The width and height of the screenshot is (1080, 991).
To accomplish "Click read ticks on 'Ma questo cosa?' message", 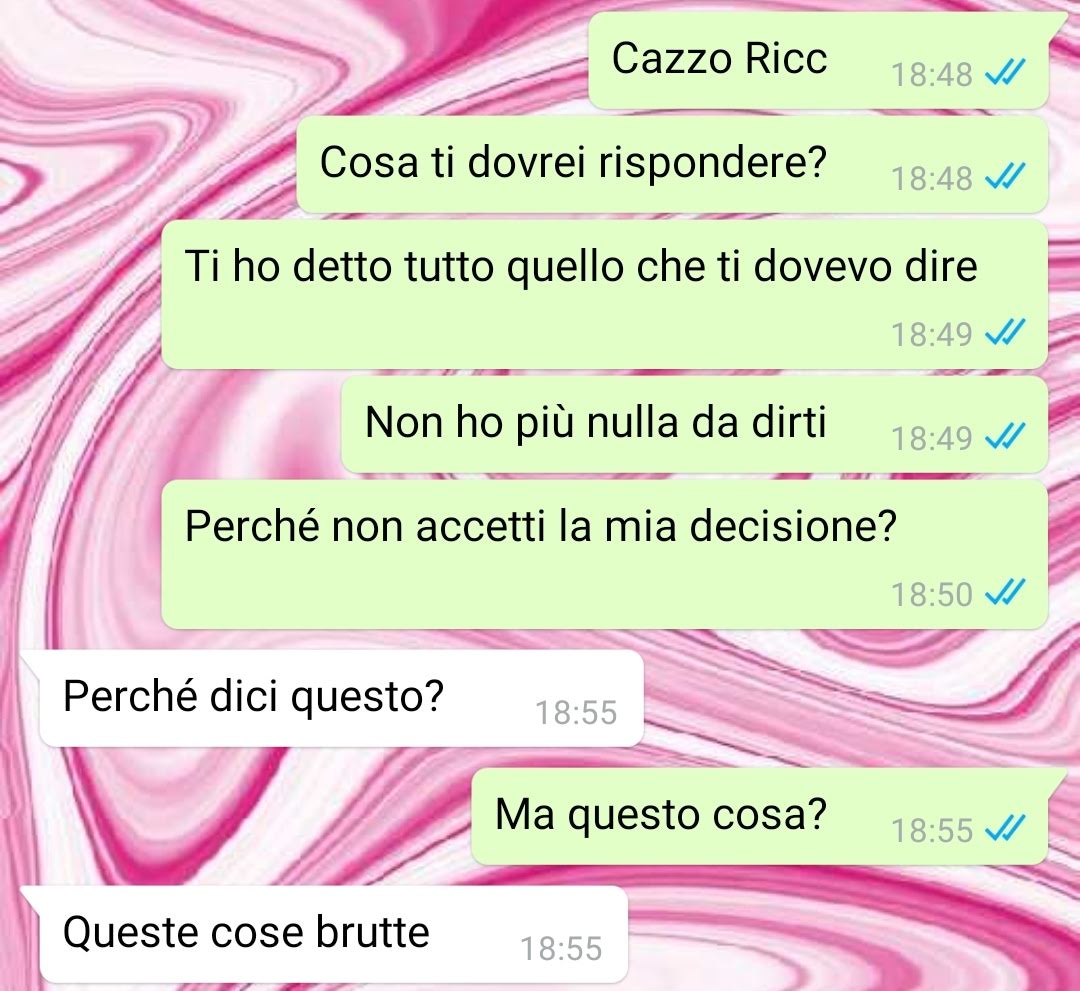I will click(x=1005, y=829).
